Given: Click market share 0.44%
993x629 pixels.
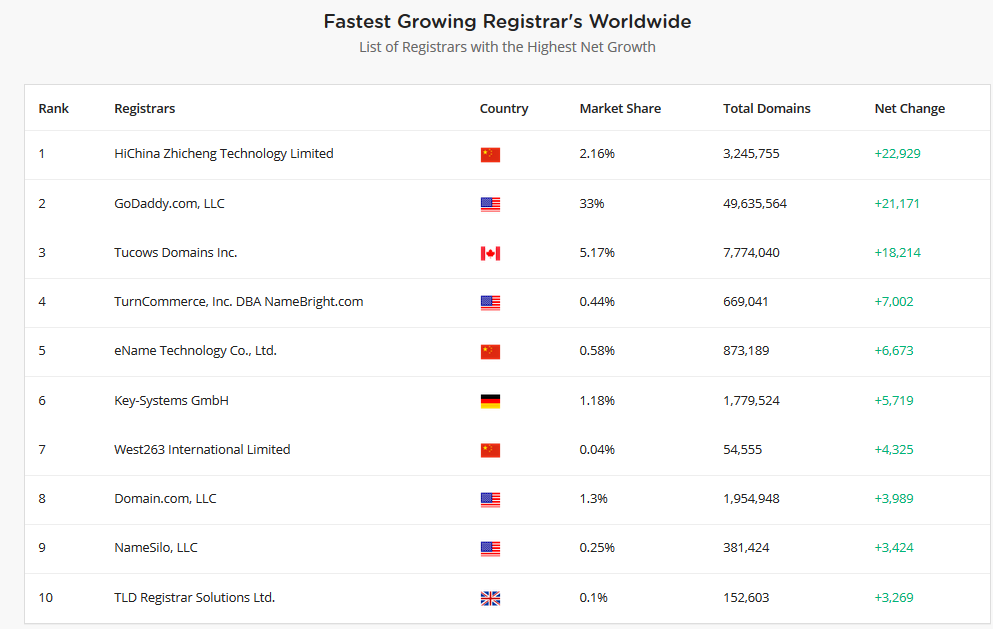Looking at the screenshot, I should click(x=597, y=302).
